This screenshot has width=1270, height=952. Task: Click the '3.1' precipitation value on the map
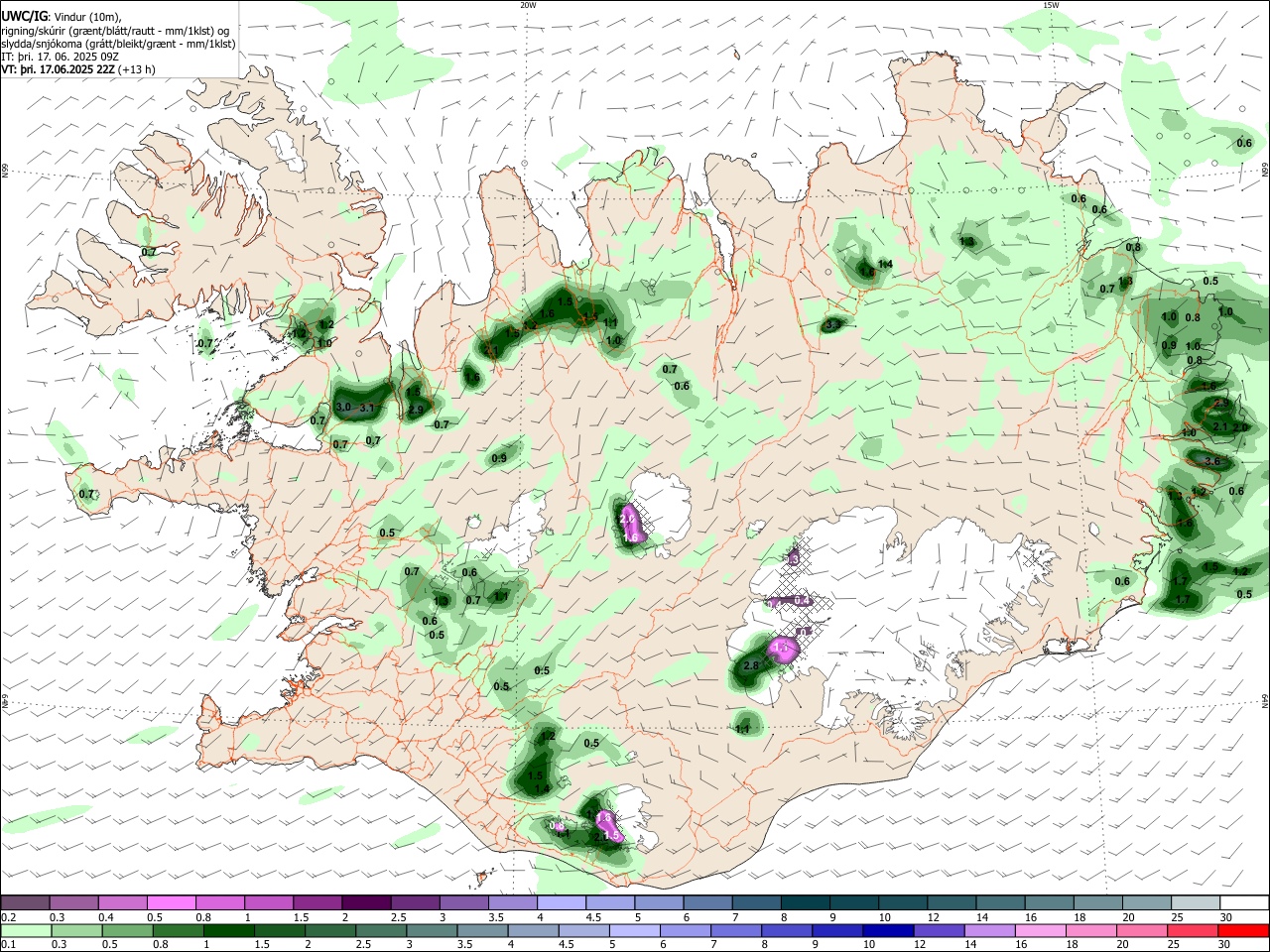(367, 408)
